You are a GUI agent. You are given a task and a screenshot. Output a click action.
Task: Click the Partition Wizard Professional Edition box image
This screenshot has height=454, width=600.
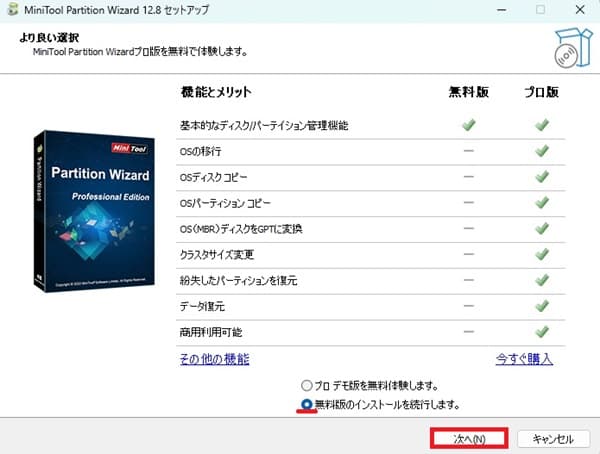94,211
